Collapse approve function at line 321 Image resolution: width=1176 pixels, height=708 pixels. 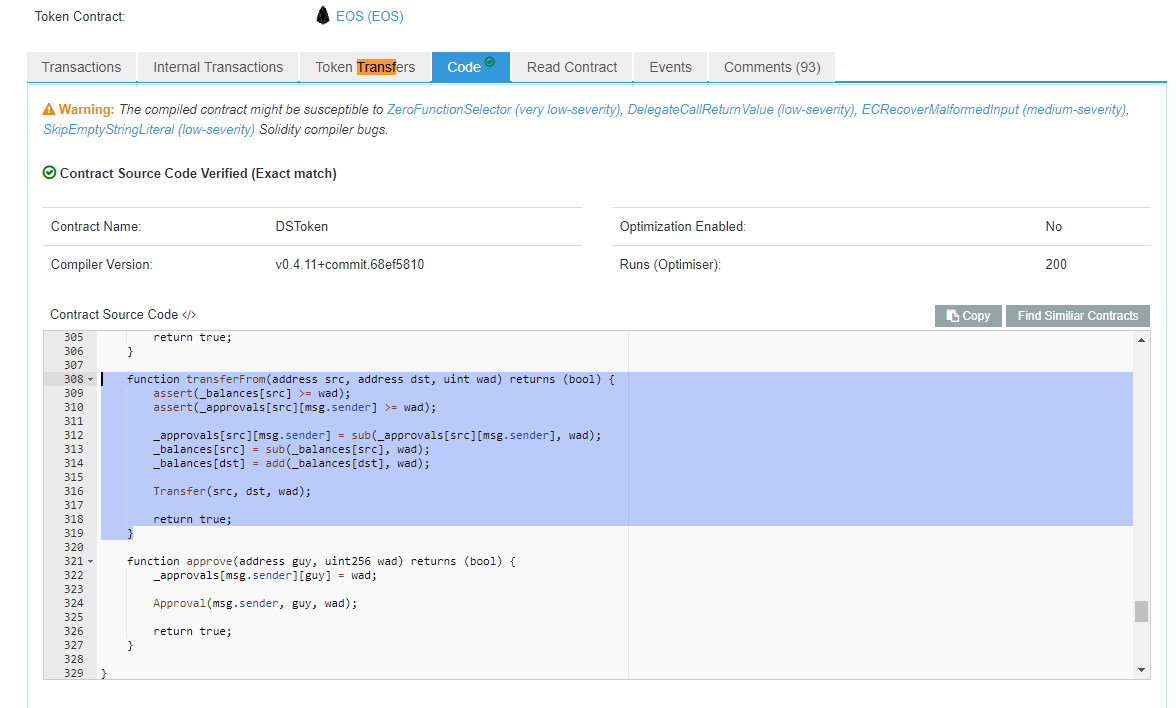(x=91, y=561)
